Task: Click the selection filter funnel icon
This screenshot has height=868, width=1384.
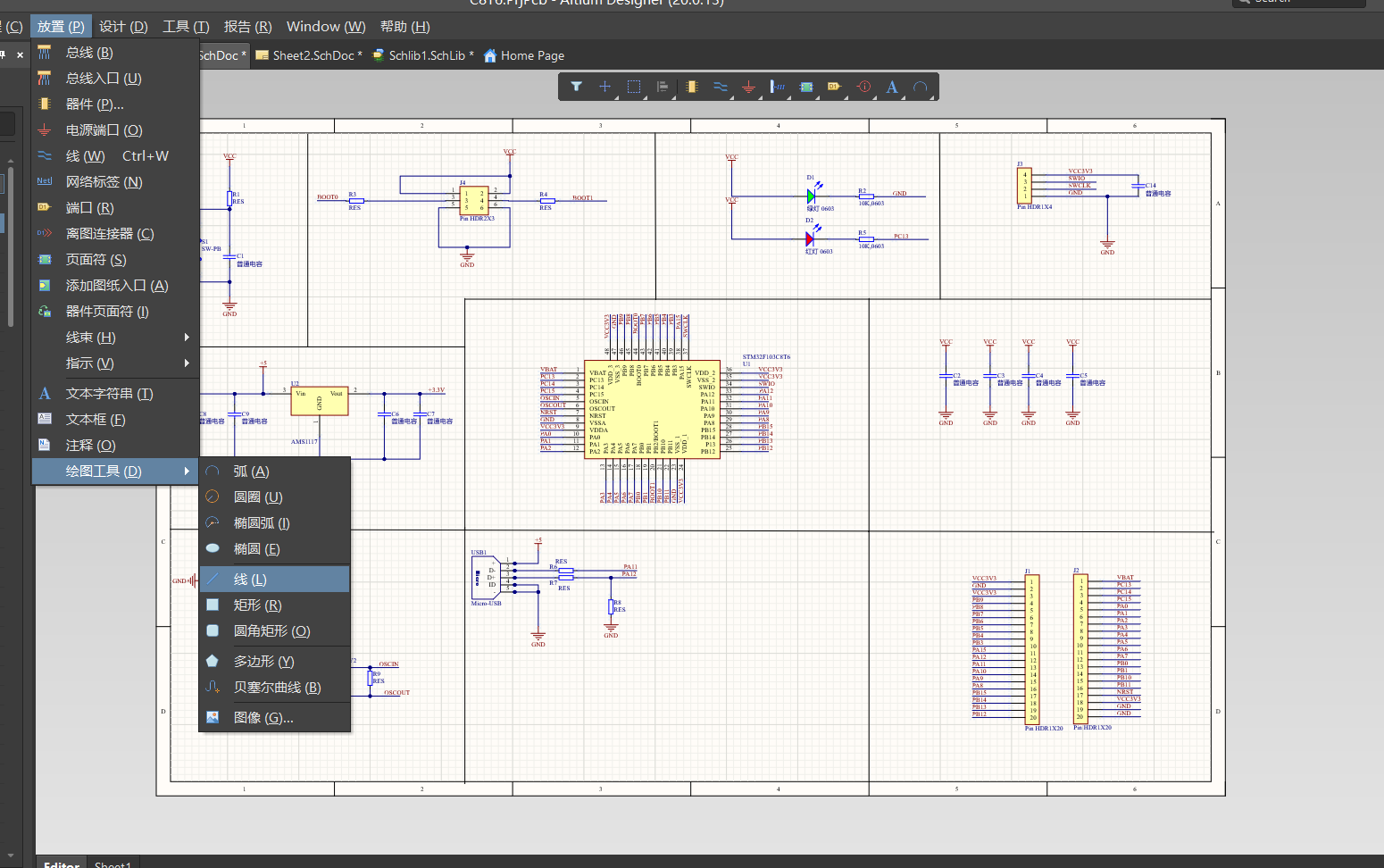Action: (576, 87)
